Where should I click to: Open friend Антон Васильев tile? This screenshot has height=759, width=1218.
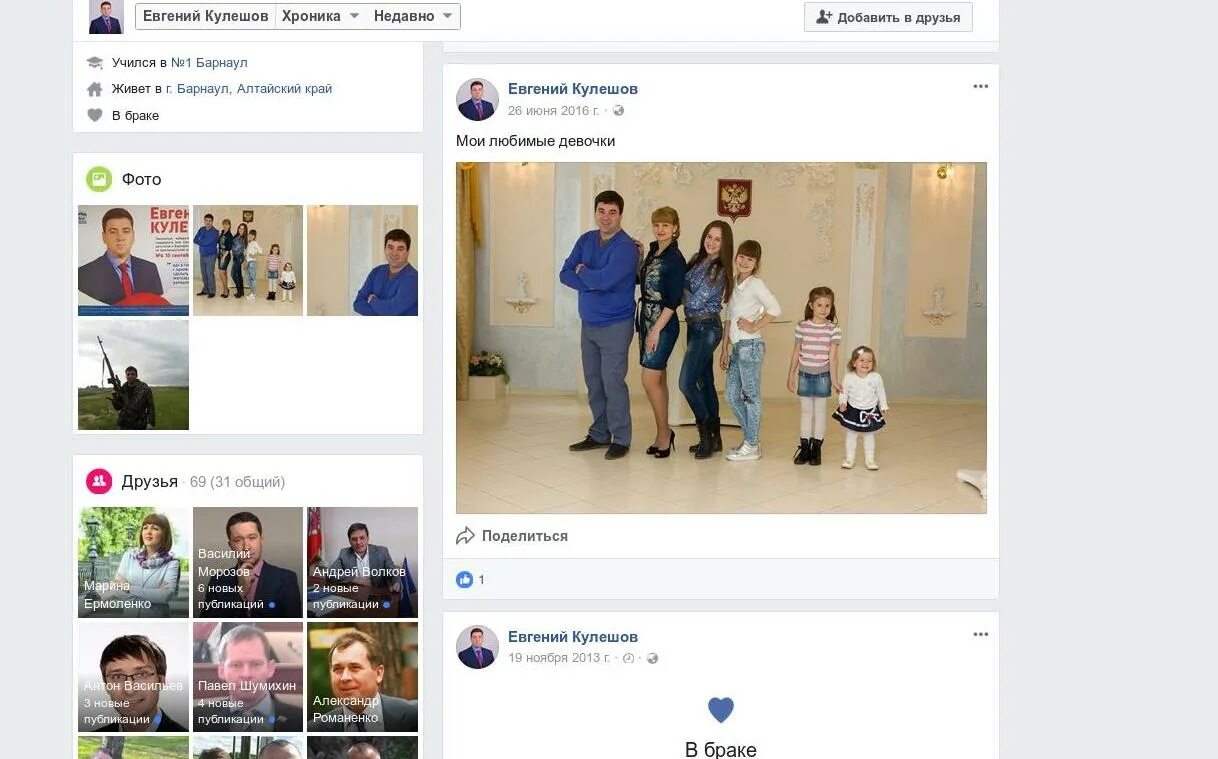(x=133, y=677)
